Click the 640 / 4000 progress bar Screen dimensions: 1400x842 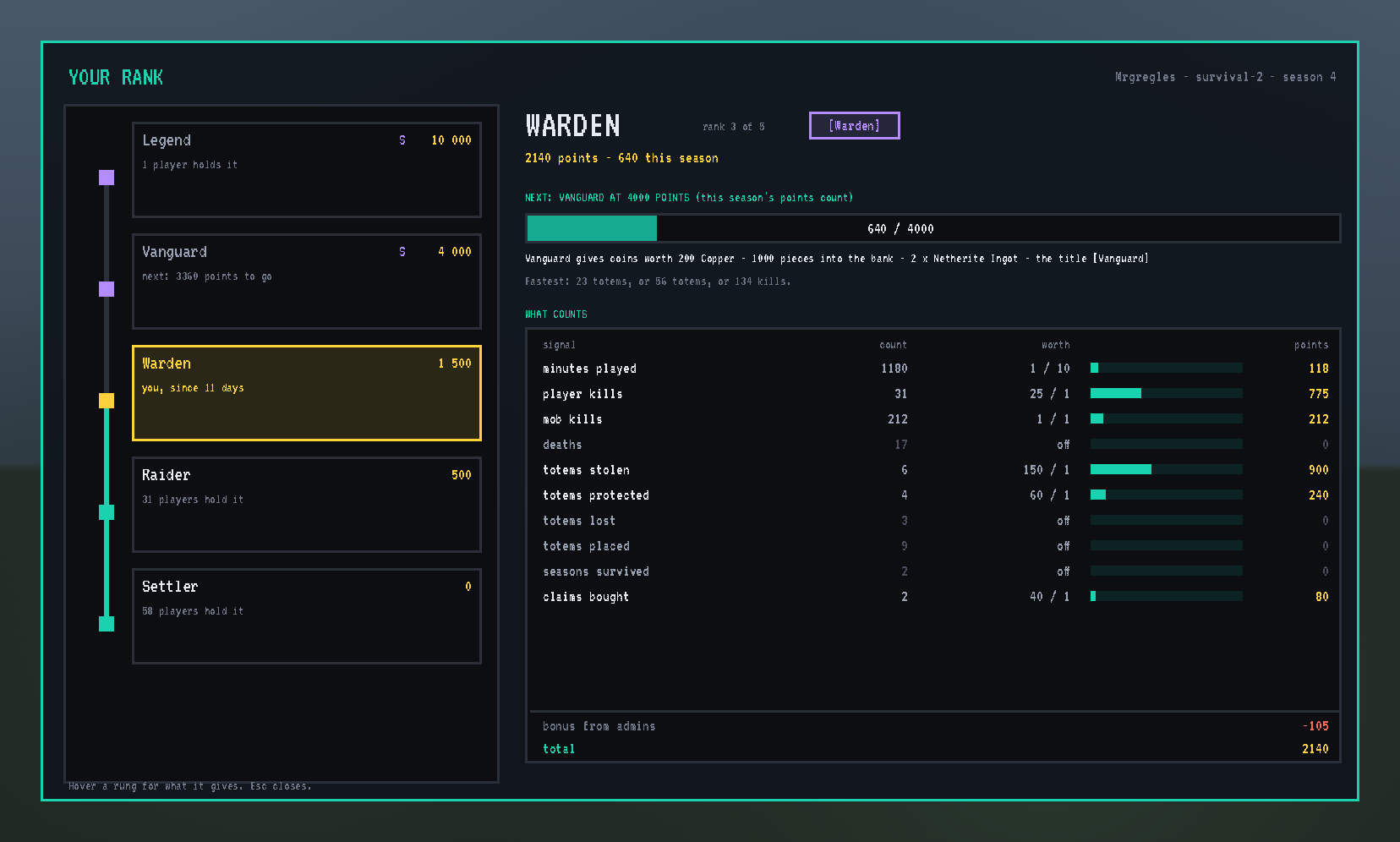coord(933,228)
